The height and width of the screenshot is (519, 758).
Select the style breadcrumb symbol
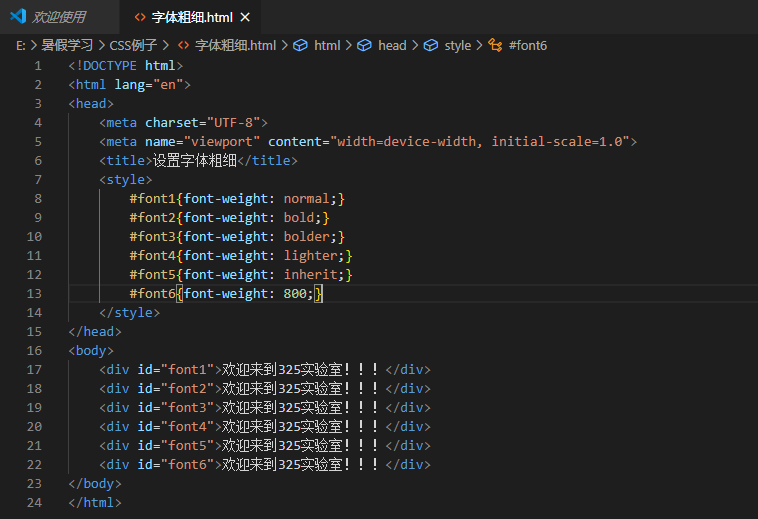pos(457,45)
